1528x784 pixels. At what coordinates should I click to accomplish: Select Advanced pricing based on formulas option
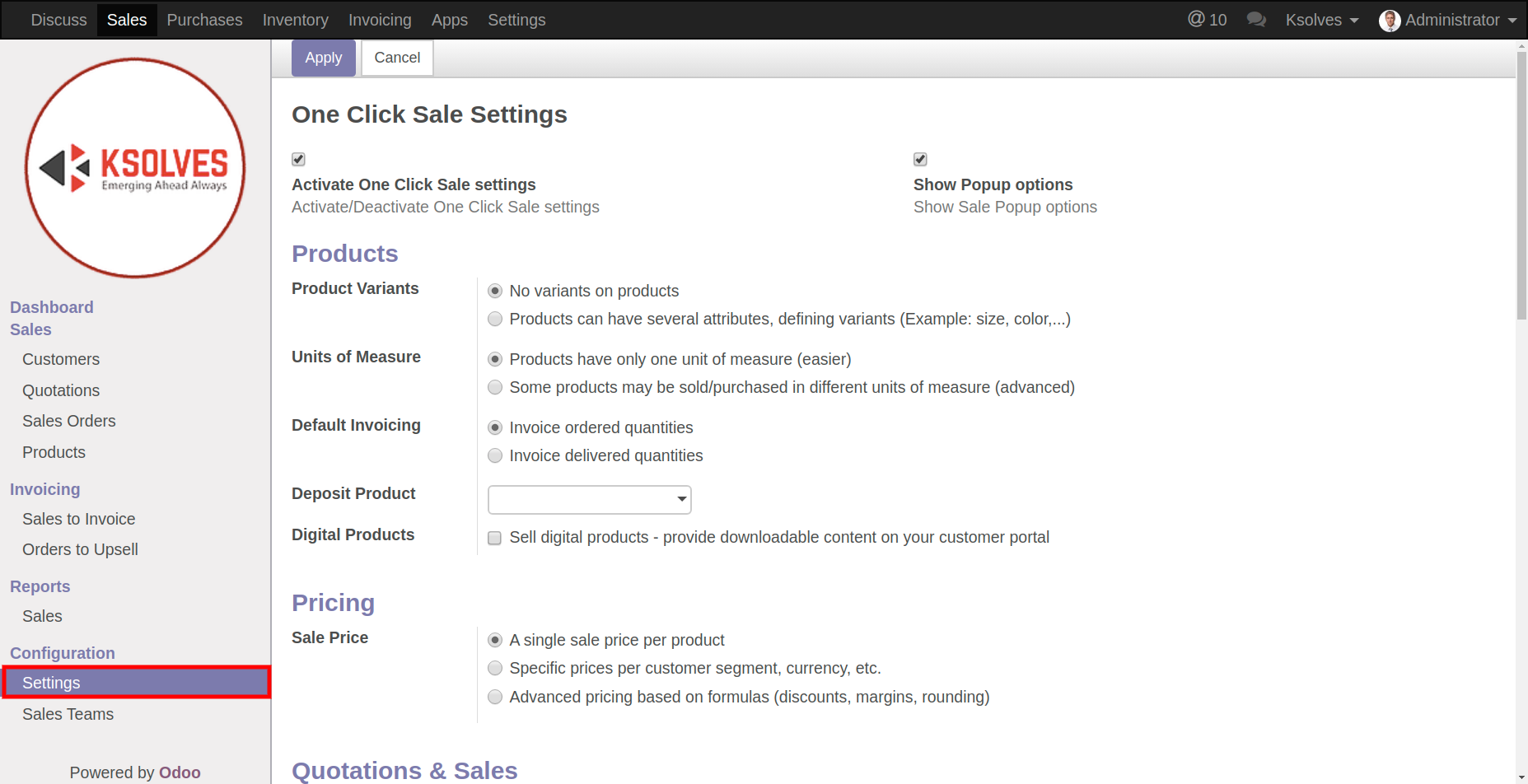pyautogui.click(x=495, y=697)
